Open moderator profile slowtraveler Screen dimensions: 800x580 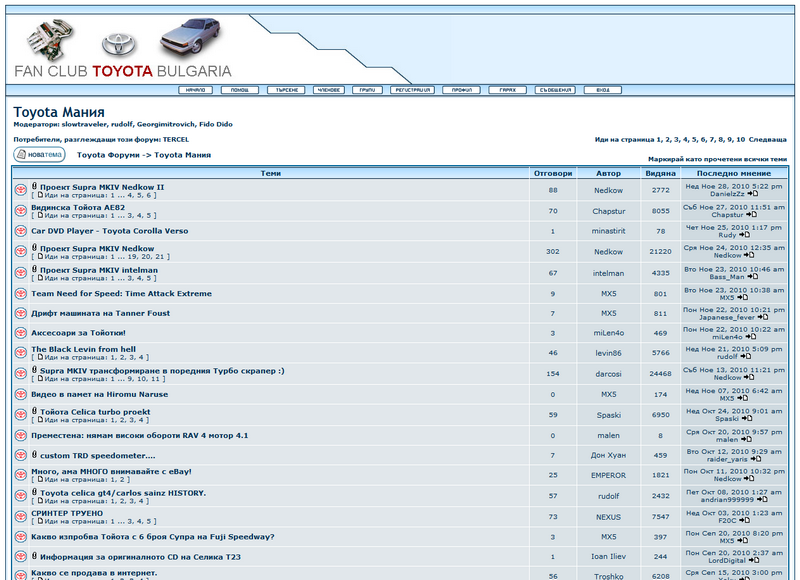tap(84, 124)
